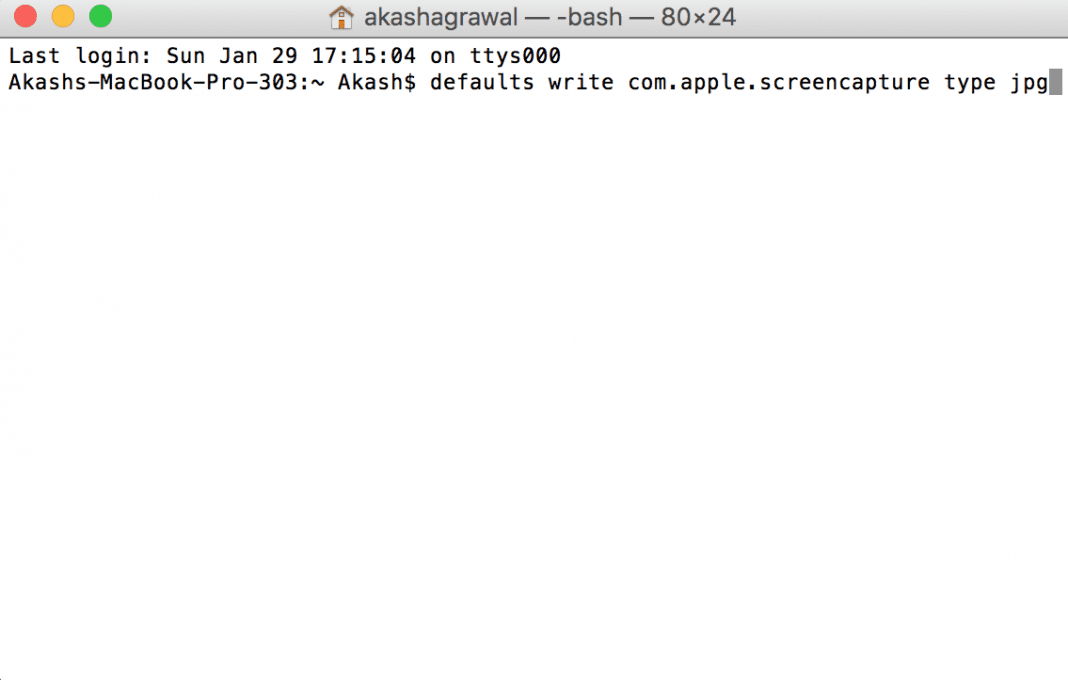This screenshot has height=680, width=1068.
Task: Click the home folder proxy icon
Action: tap(342, 17)
